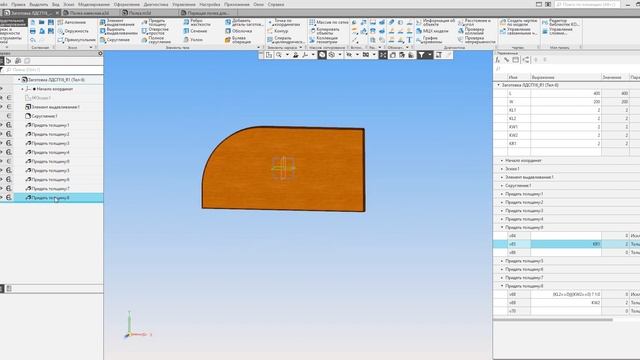Click Добавить деталь-заготовку ribbon tool
Screen dimensions: 640x360
coord(244,22)
